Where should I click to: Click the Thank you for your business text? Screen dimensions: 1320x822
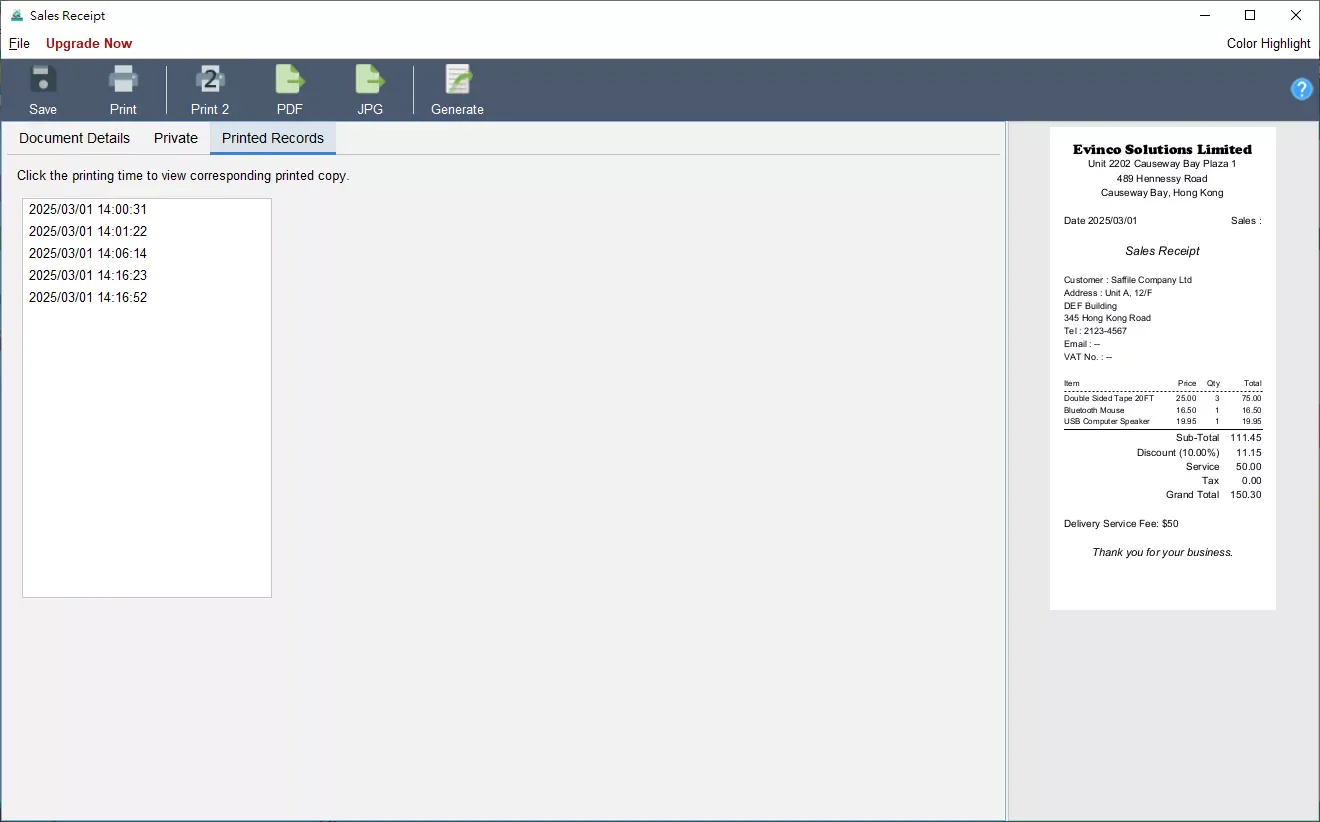[1162, 552]
